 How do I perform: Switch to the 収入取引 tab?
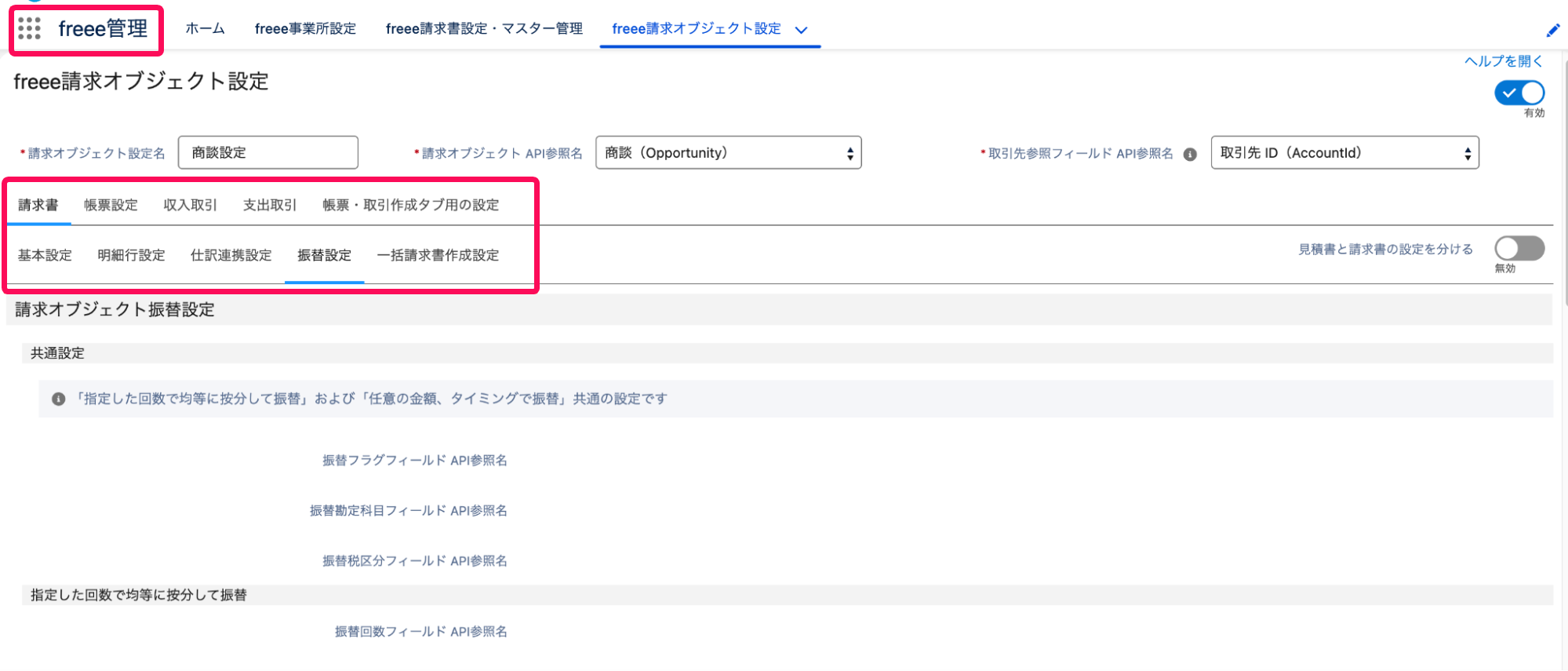(190, 205)
